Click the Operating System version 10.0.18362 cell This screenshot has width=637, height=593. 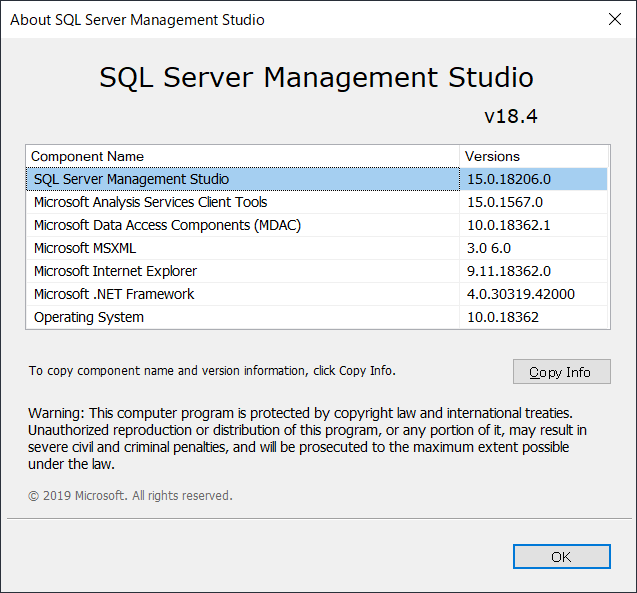click(x=503, y=317)
